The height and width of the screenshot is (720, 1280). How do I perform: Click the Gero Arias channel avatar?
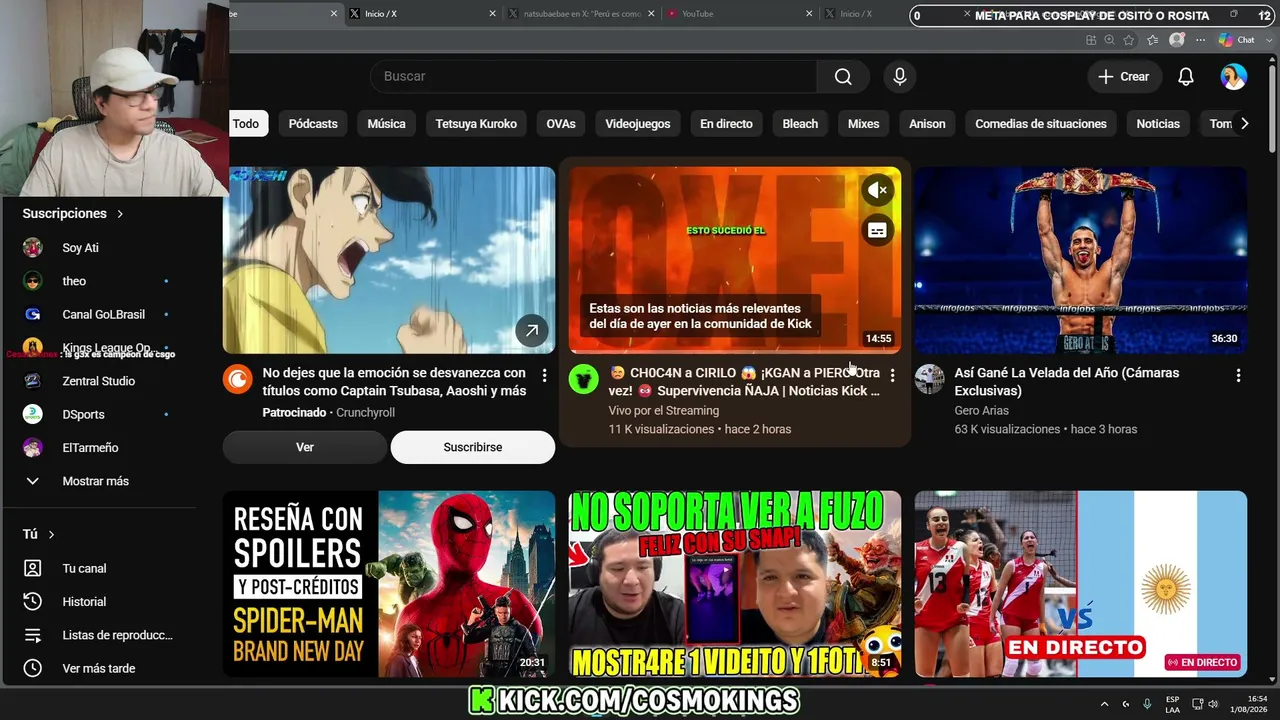click(930, 379)
